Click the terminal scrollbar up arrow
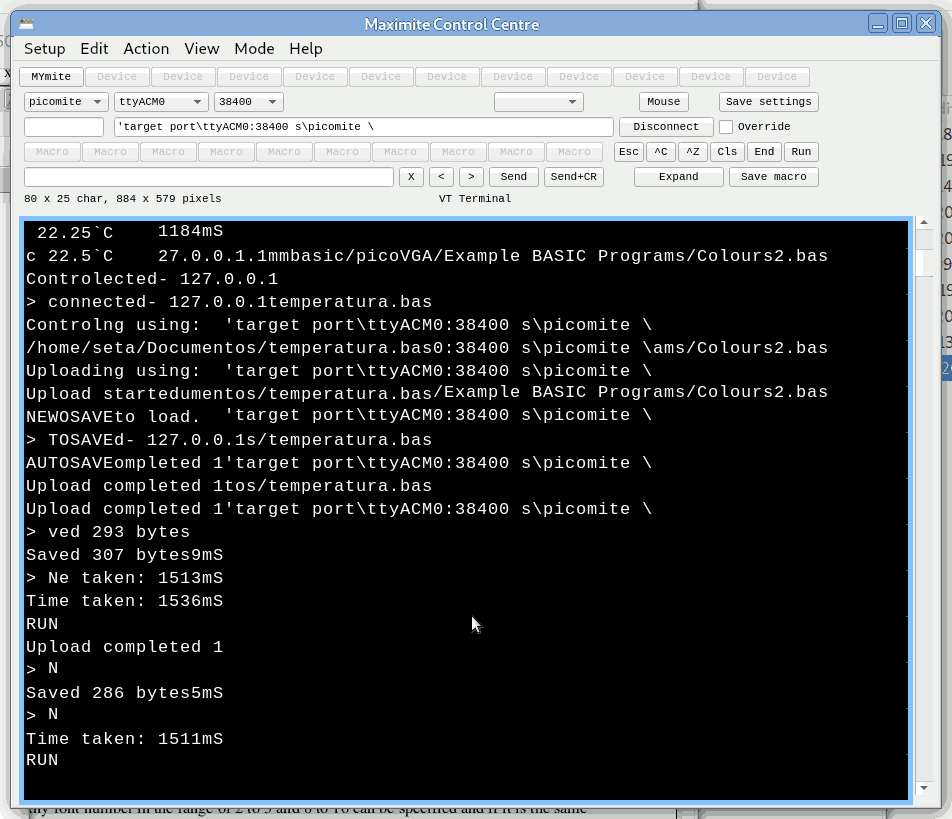 923,223
